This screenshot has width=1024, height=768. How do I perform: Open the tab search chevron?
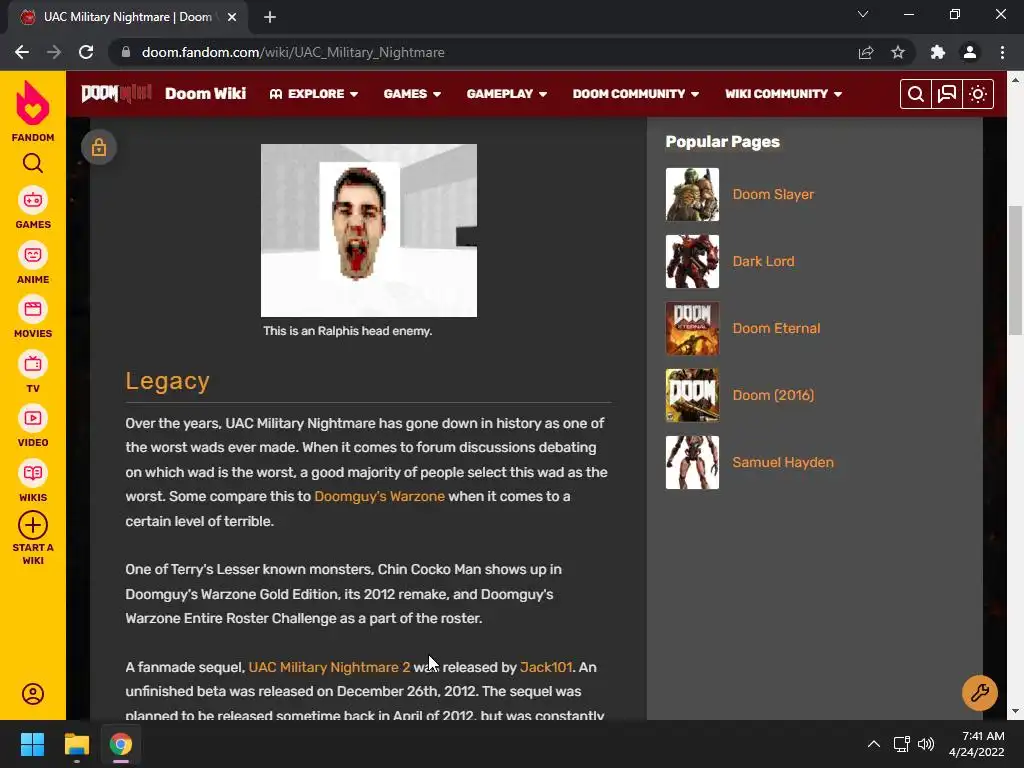(863, 14)
